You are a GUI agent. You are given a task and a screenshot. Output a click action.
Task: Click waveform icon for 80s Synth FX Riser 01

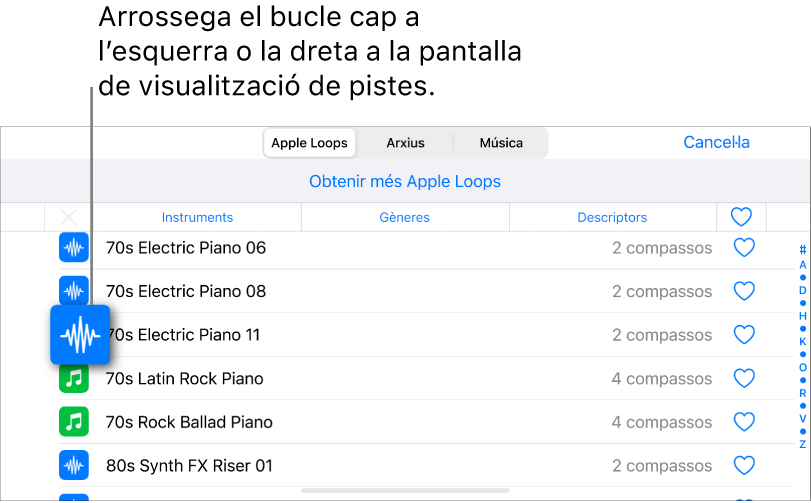(74, 466)
